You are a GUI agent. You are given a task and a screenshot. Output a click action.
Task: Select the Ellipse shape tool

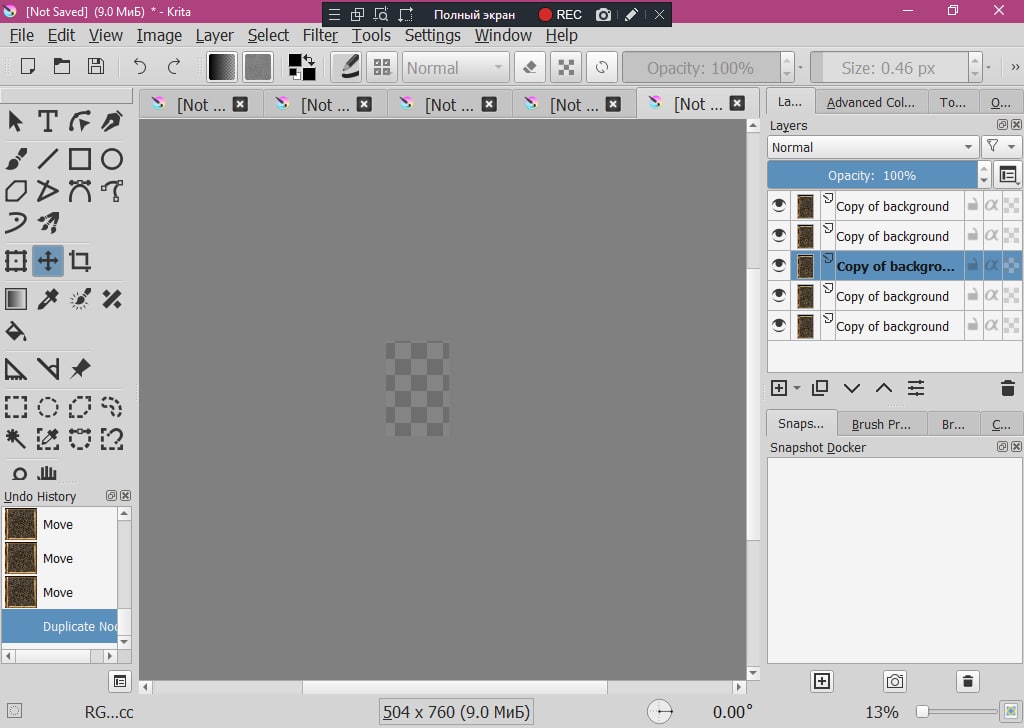112,159
